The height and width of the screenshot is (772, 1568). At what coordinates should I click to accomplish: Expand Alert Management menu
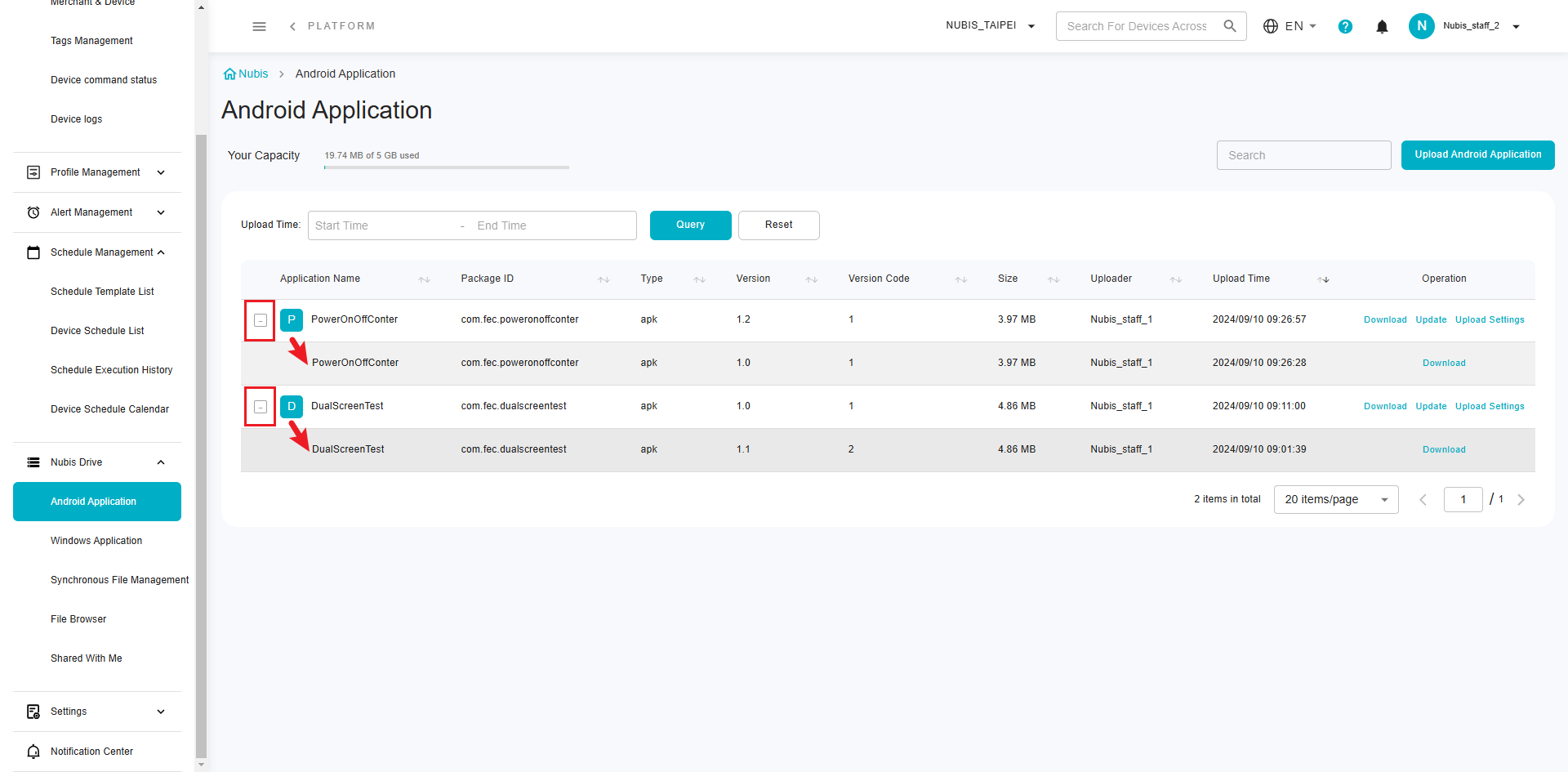click(x=161, y=212)
